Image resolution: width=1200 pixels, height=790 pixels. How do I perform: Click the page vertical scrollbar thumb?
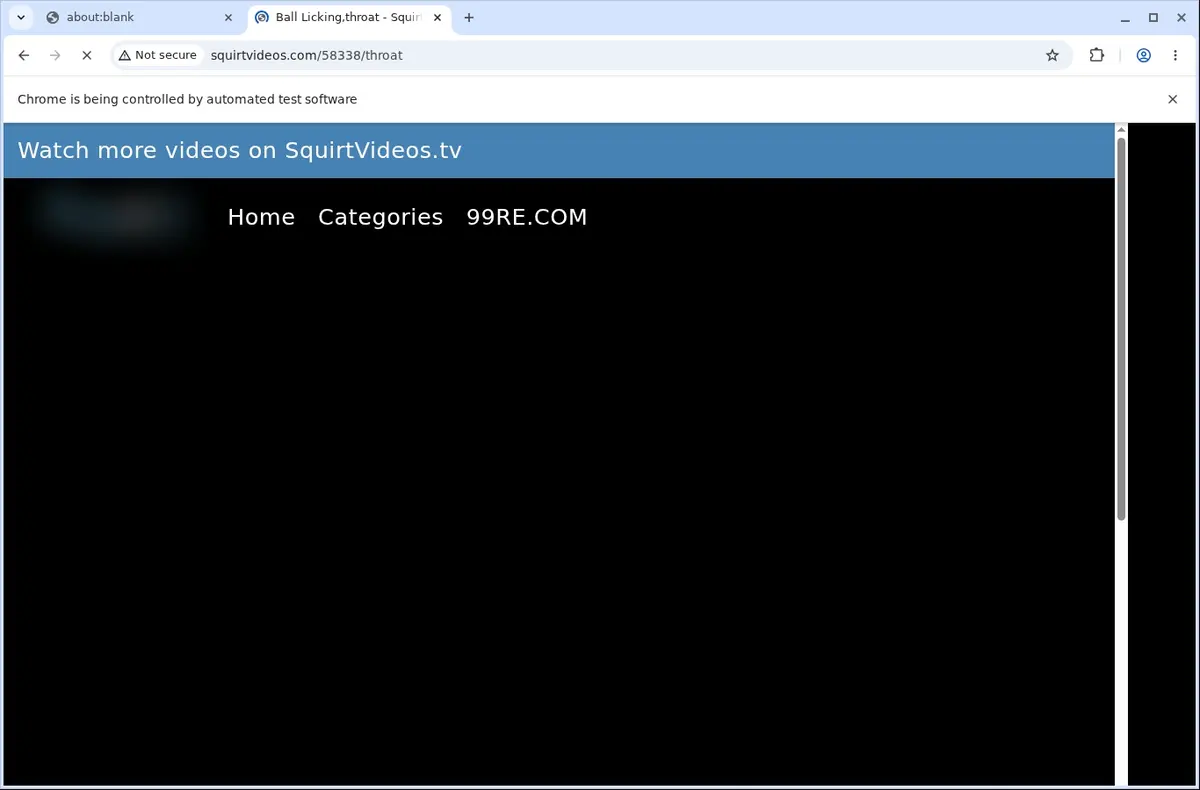tap(1121, 328)
